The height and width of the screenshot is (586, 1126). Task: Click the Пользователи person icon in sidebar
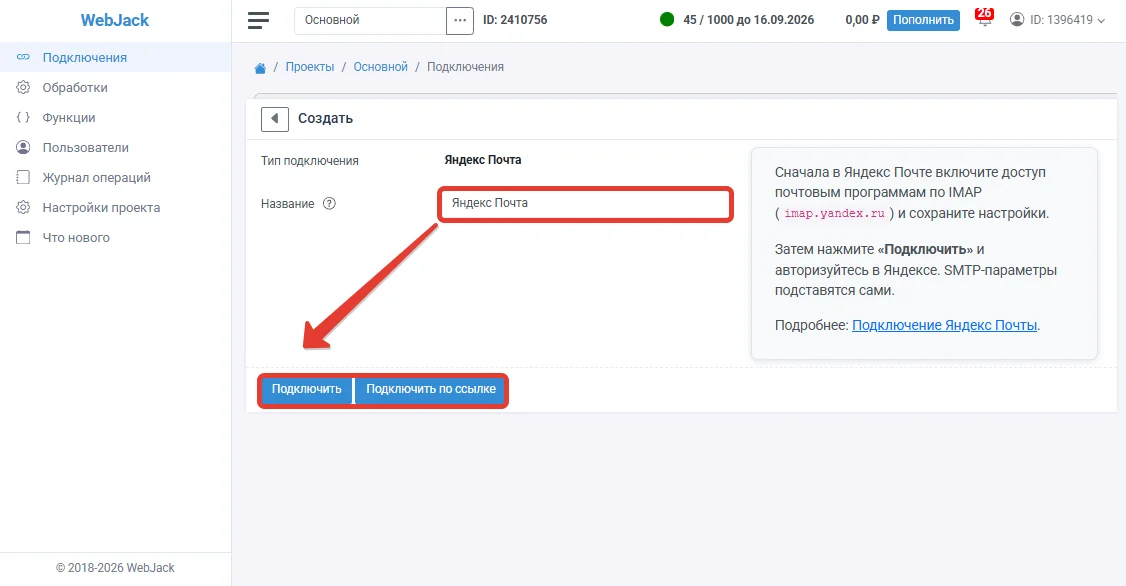(x=23, y=147)
